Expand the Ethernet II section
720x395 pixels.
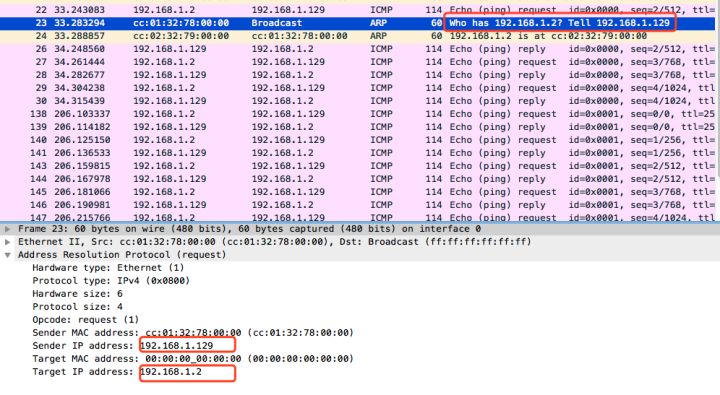coord(7,242)
